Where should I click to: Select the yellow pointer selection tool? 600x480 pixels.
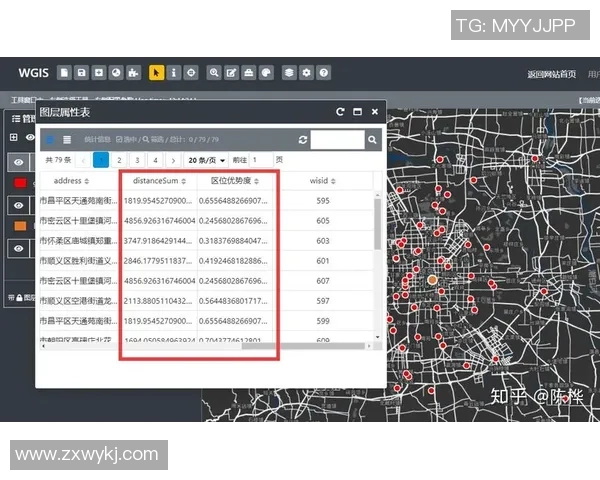point(157,73)
